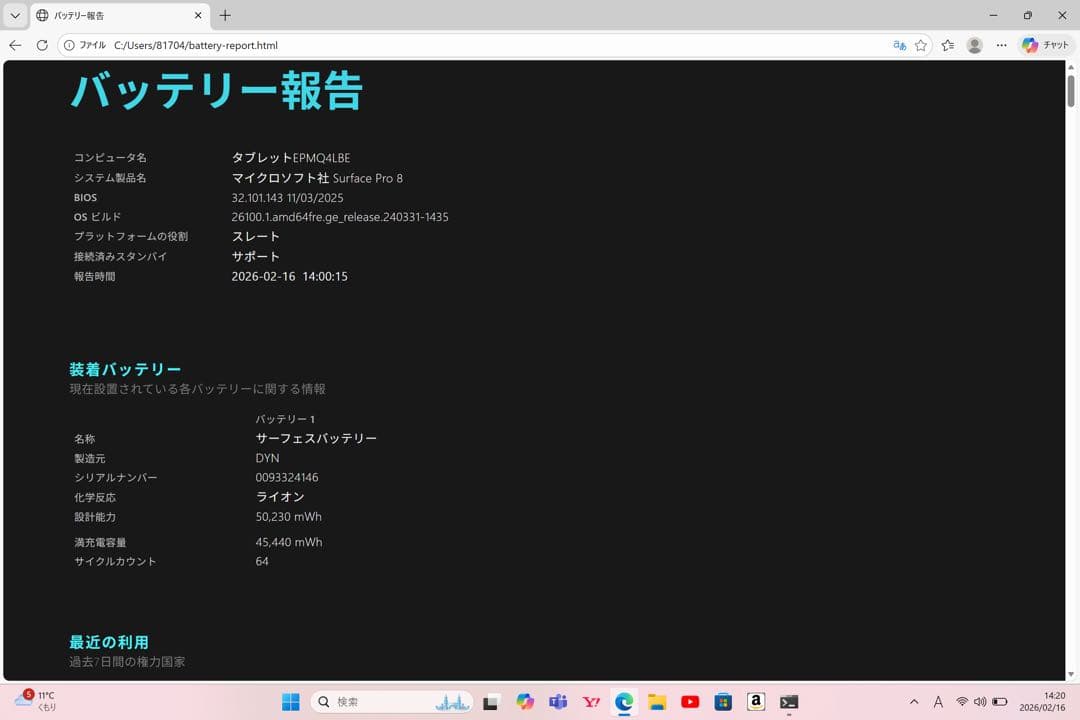Open the battery status tray icon
1080x720 pixels.
pyautogui.click(x=999, y=702)
